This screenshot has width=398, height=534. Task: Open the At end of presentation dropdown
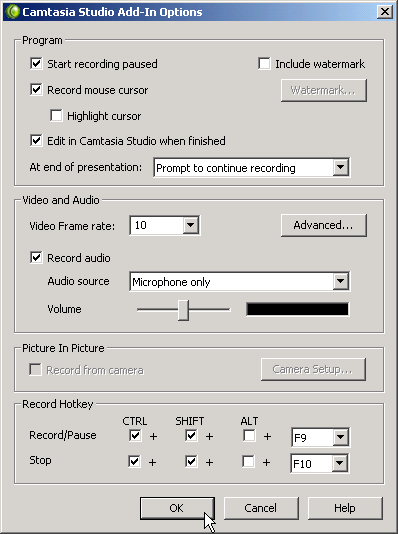(340, 167)
